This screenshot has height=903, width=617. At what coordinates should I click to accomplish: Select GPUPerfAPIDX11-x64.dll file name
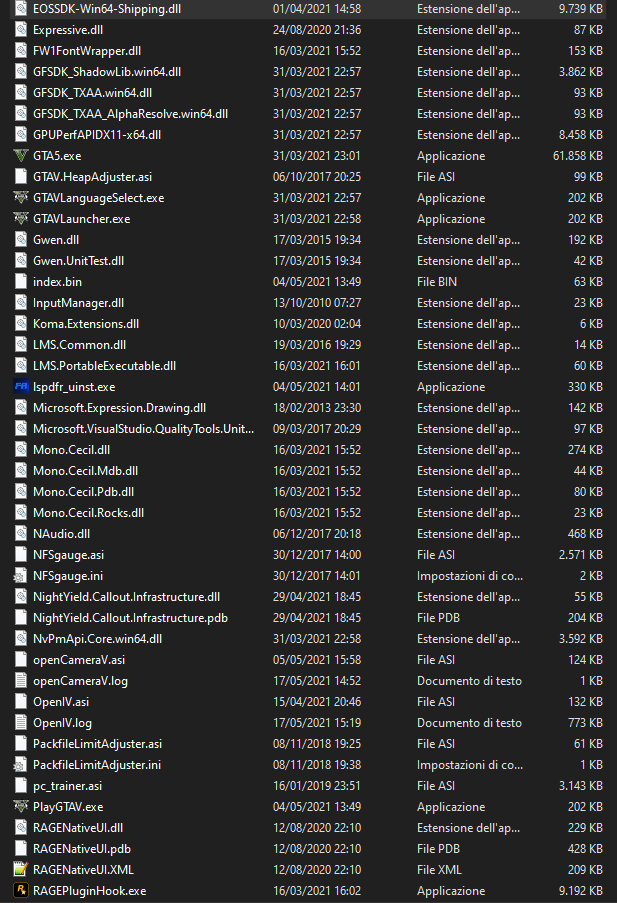point(97,135)
